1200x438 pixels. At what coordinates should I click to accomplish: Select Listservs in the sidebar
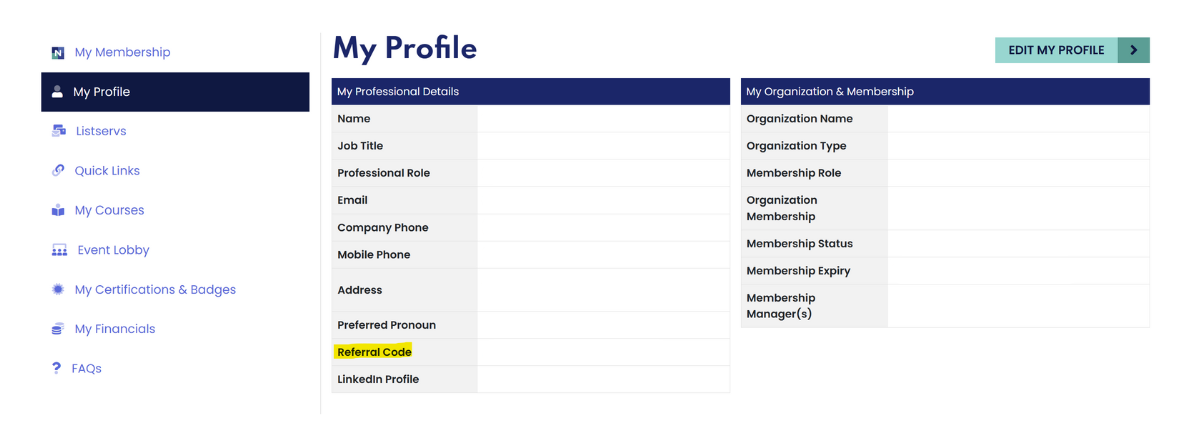[x=101, y=131]
